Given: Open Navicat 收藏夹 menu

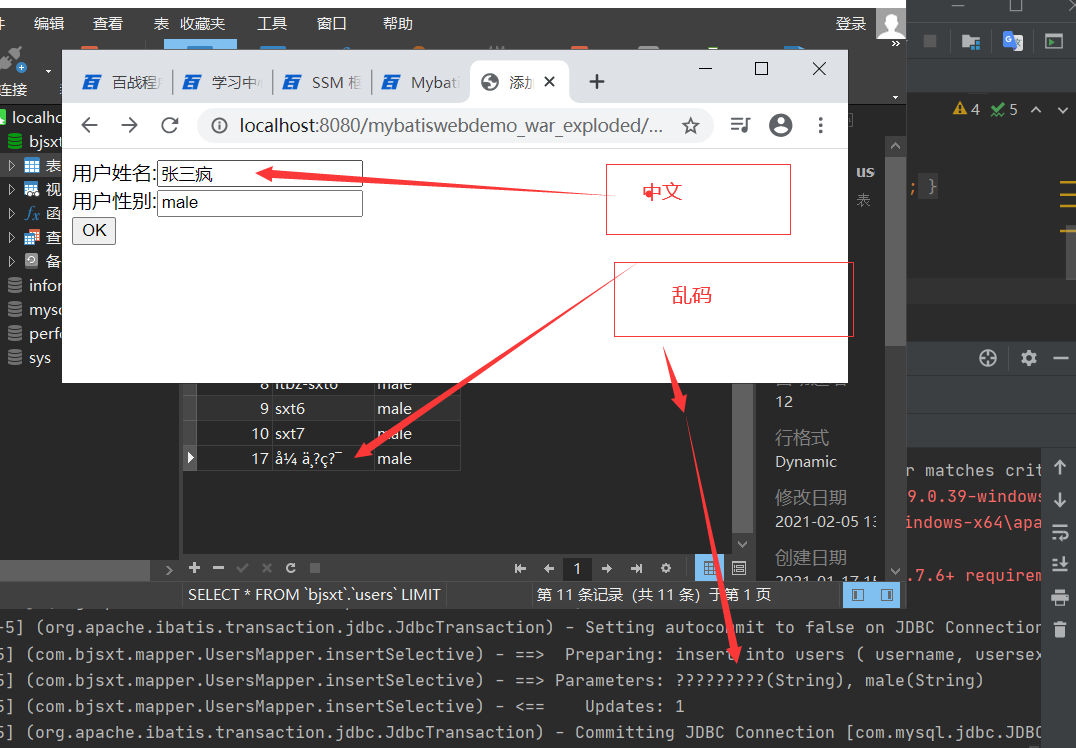Looking at the screenshot, I should [202, 23].
